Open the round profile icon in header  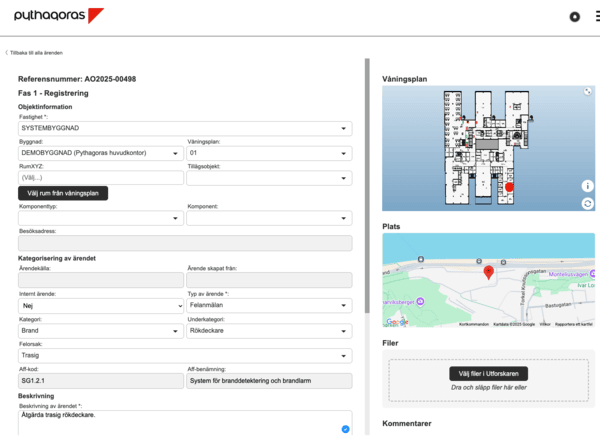coord(574,17)
